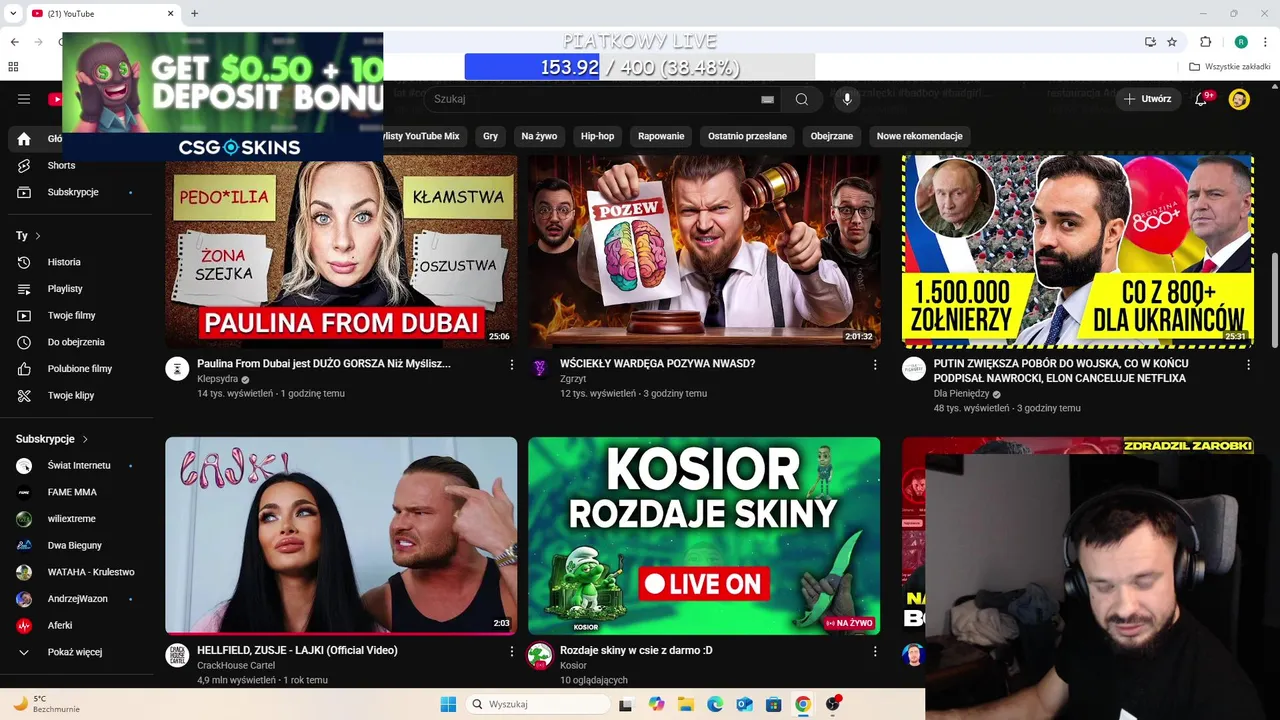1280x720 pixels.
Task: Open the Chrome profile R avatar
Action: click(1241, 42)
